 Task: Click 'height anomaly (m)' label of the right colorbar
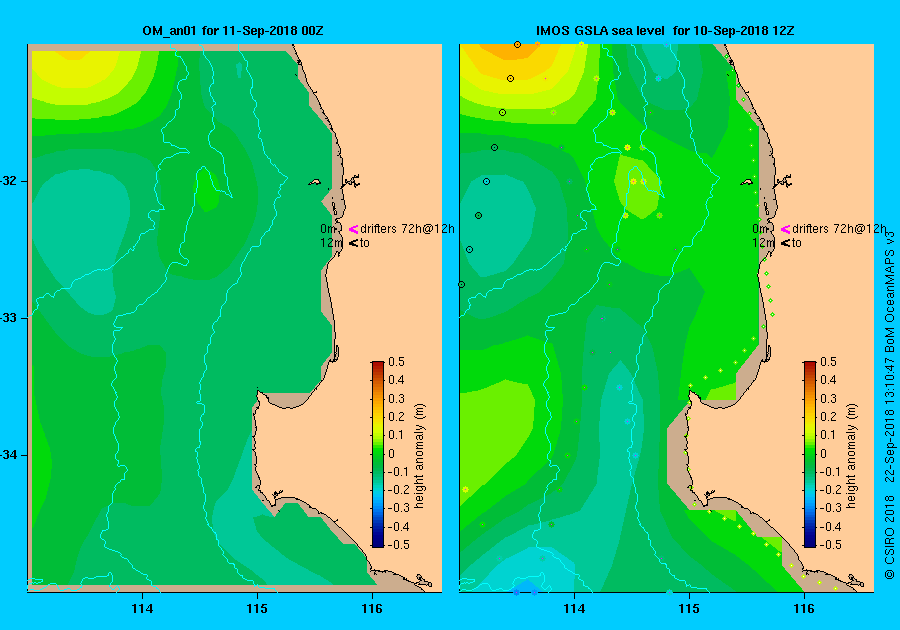coord(851,456)
